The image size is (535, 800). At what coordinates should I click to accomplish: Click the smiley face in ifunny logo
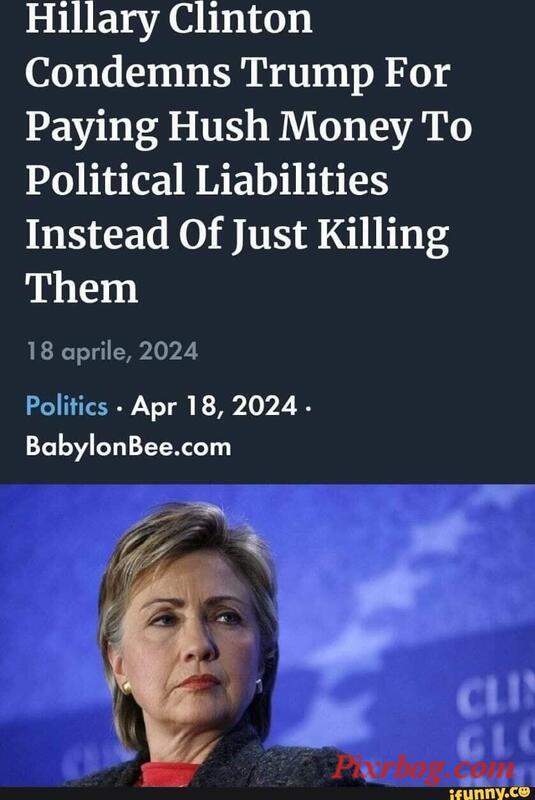tap(524, 793)
